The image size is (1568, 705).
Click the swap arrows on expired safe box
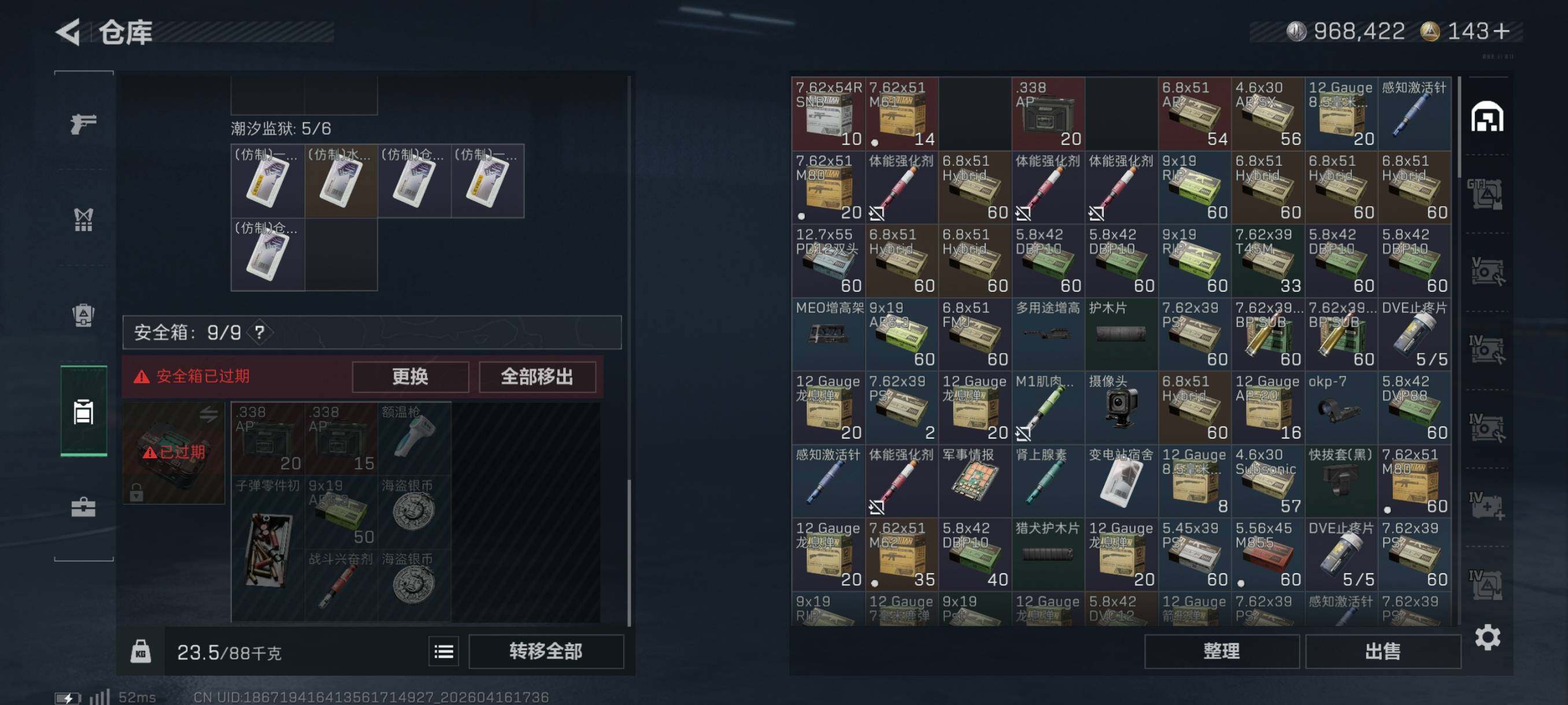209,415
